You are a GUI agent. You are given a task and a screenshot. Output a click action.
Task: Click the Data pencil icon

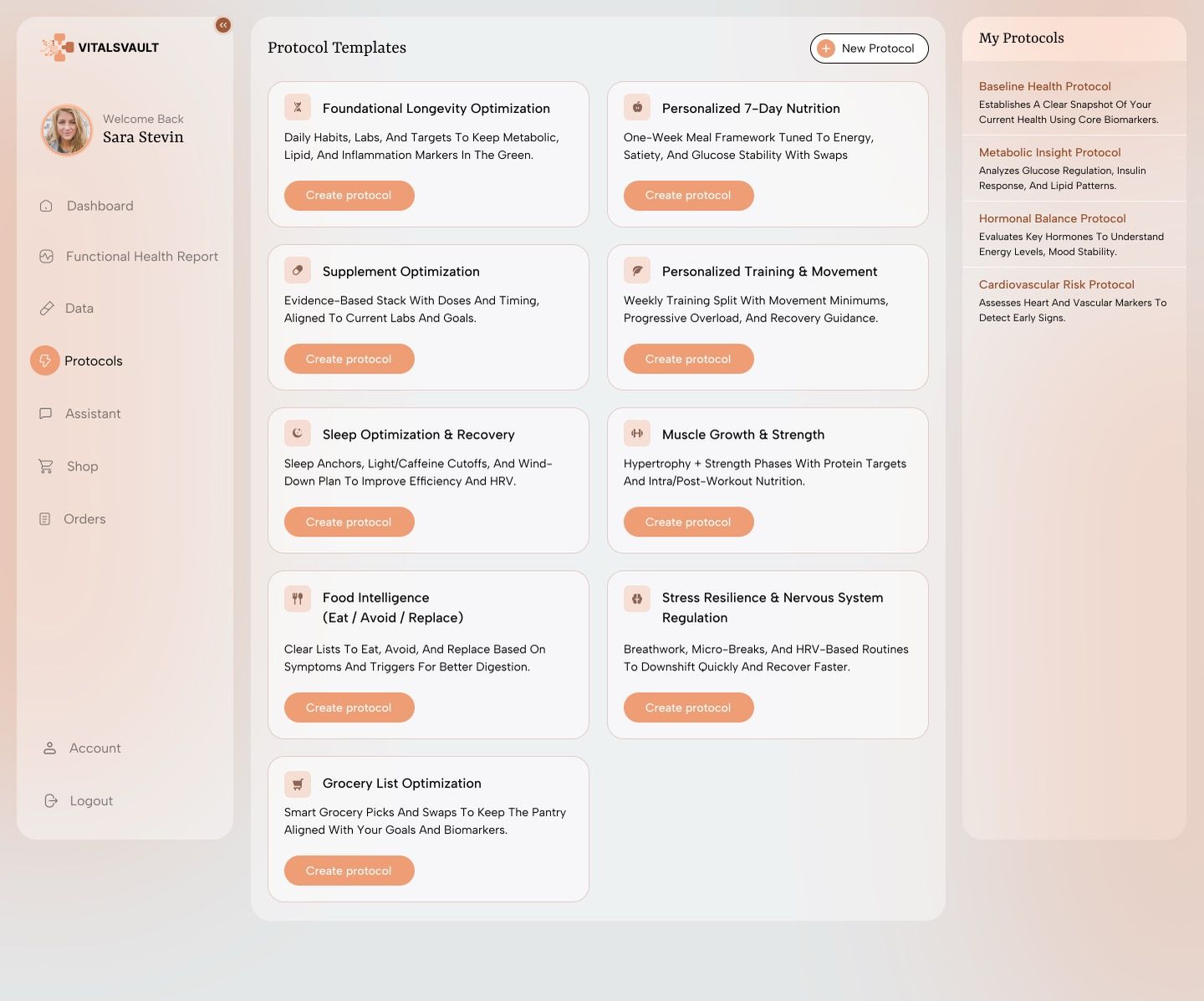pyautogui.click(x=47, y=309)
